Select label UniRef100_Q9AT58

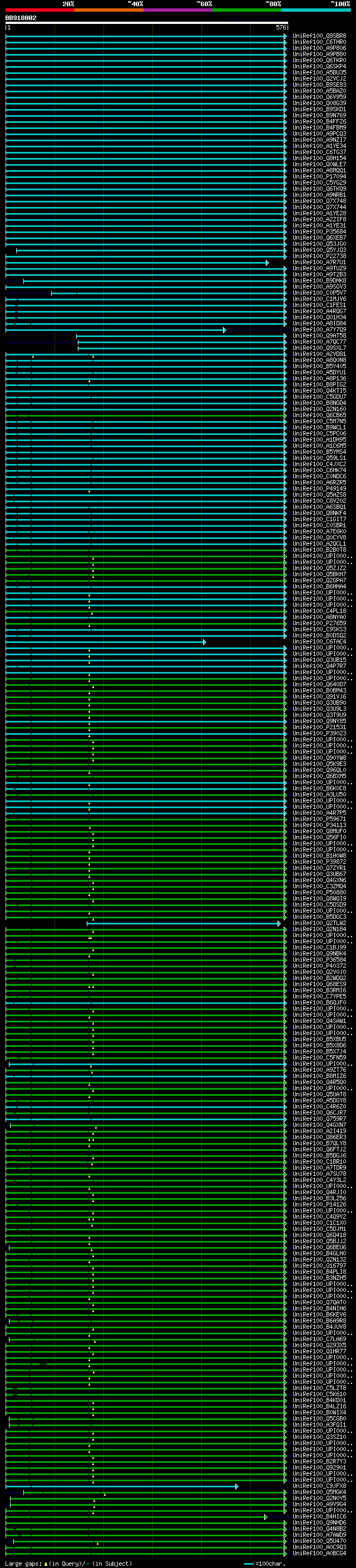(x=319, y=336)
